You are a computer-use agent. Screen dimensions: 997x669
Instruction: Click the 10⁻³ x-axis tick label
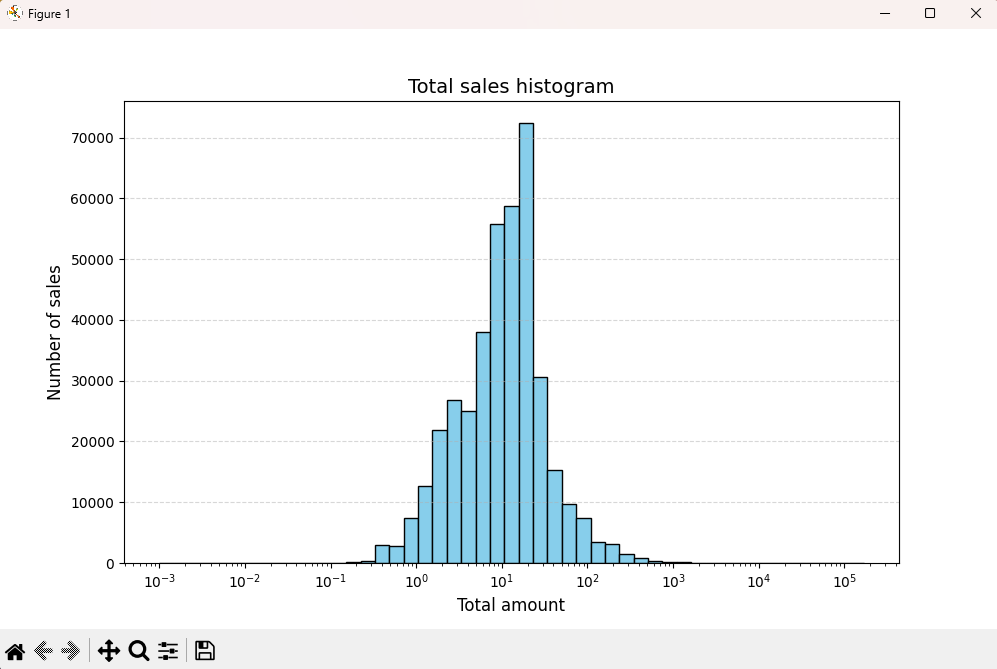pyautogui.click(x=159, y=581)
